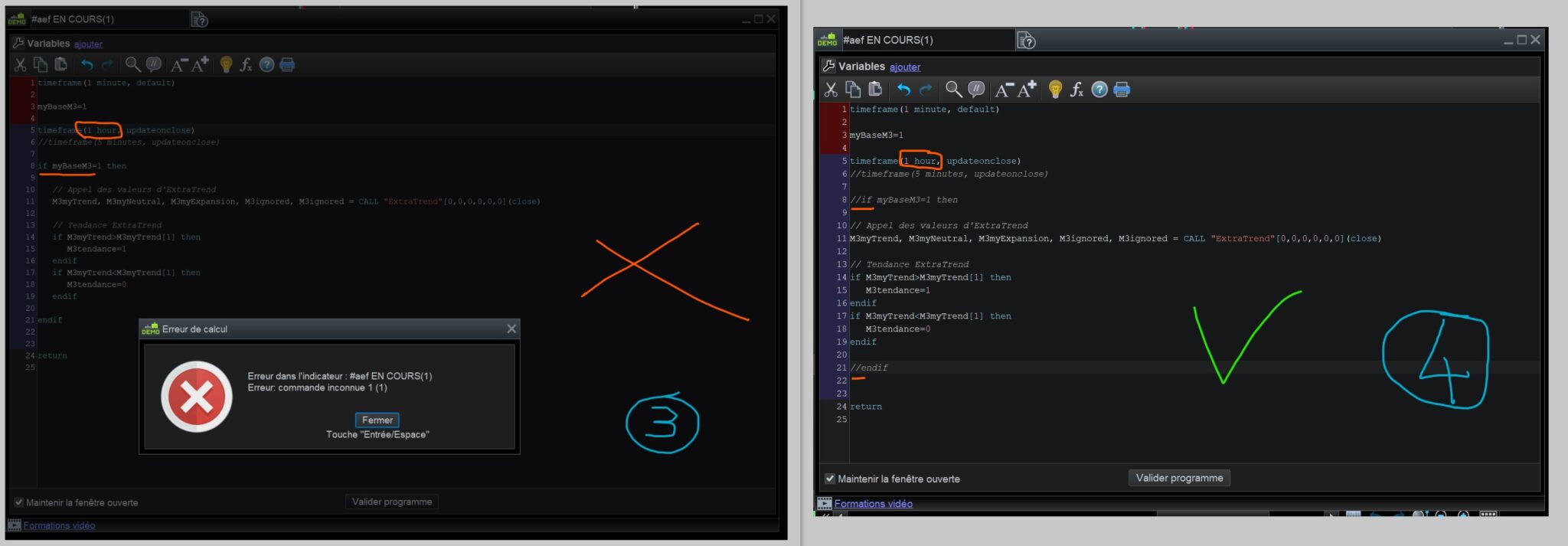Click the 'return' line in left editor

coord(52,355)
